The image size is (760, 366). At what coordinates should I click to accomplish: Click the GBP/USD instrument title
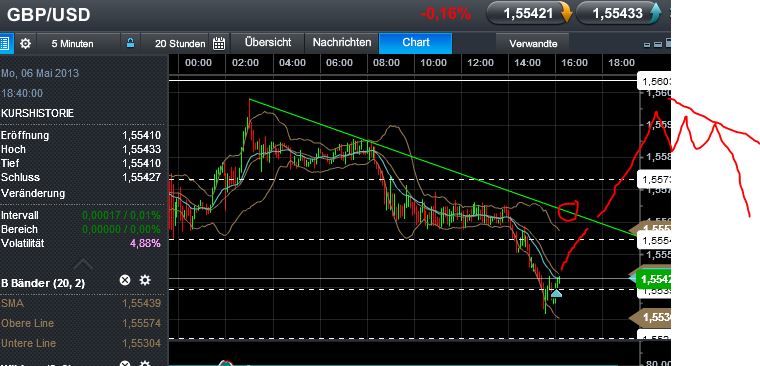[x=48, y=15]
